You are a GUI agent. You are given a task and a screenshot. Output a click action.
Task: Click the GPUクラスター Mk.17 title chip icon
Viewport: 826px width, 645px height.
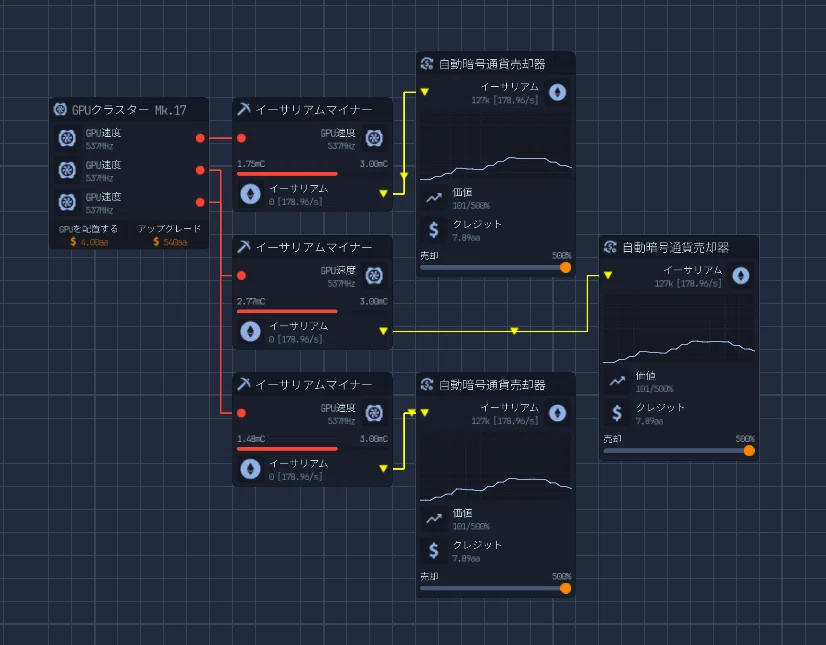60,110
